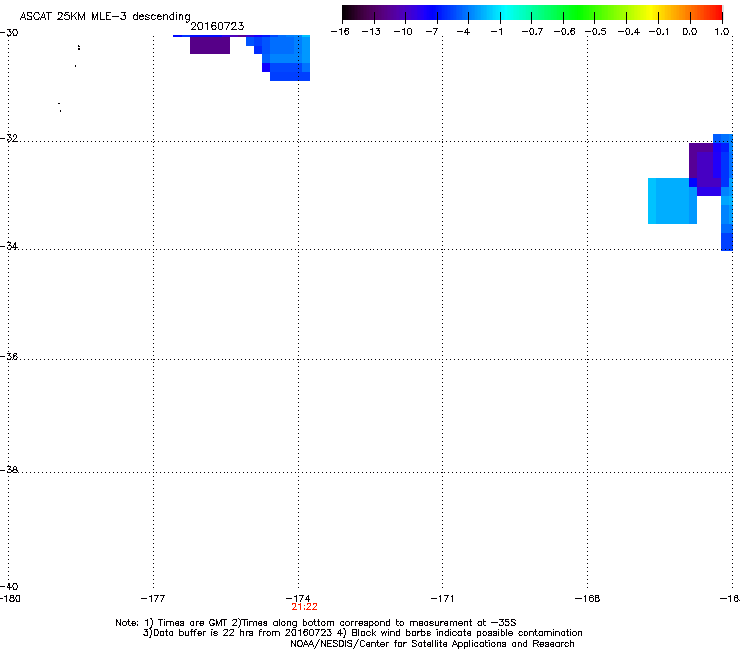
Task: Click the note line starting "Note: 1) Times are GMT"
Action: tap(316, 623)
